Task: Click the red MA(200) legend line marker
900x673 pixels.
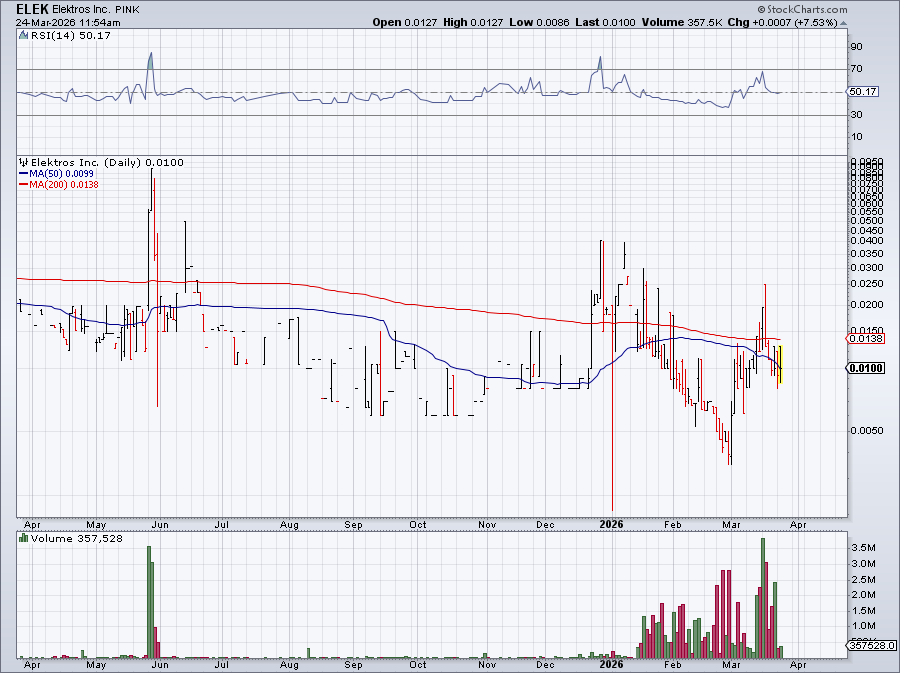Action: (24, 184)
